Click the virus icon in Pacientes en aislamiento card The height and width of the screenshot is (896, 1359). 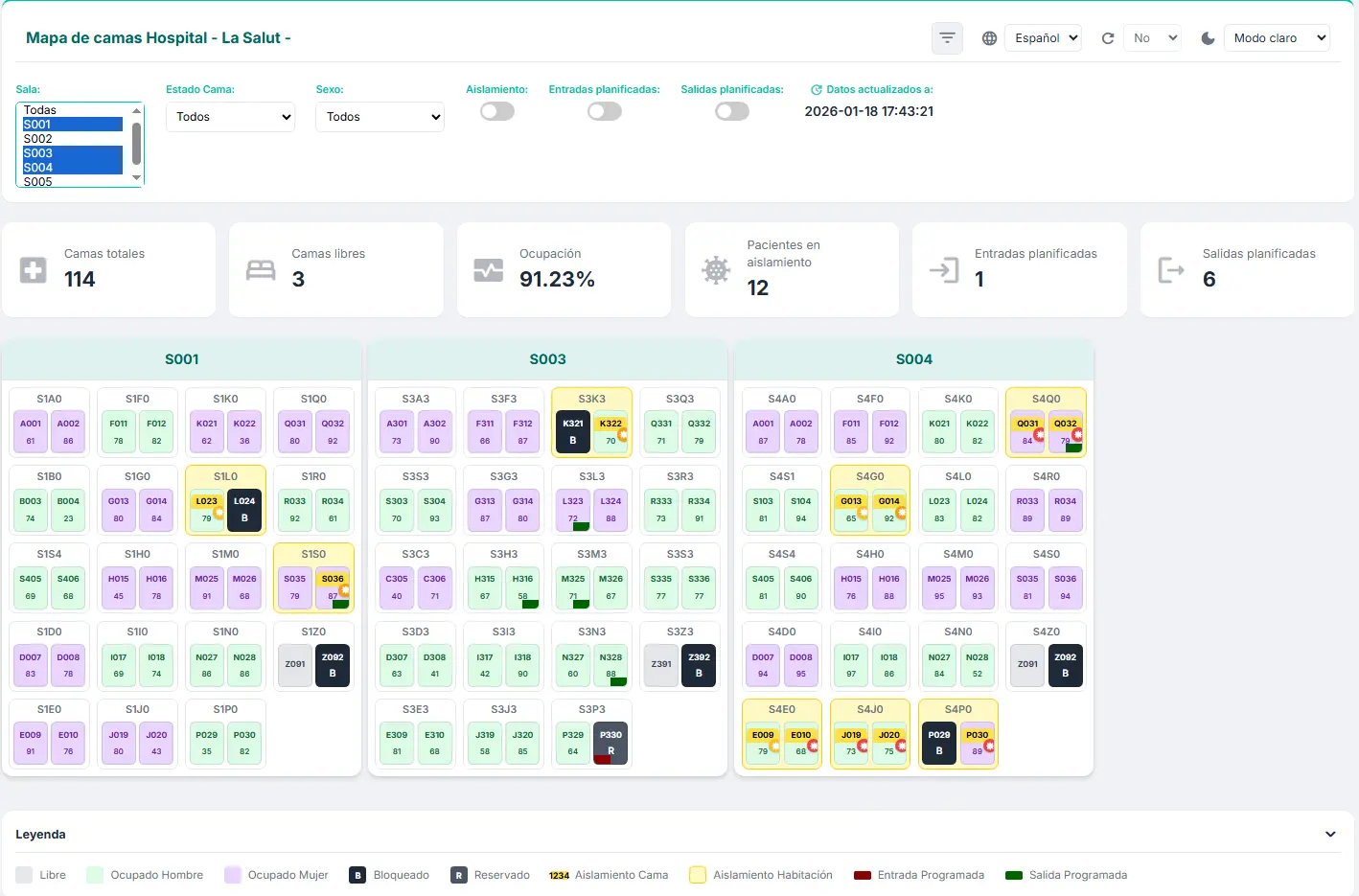[716, 270]
